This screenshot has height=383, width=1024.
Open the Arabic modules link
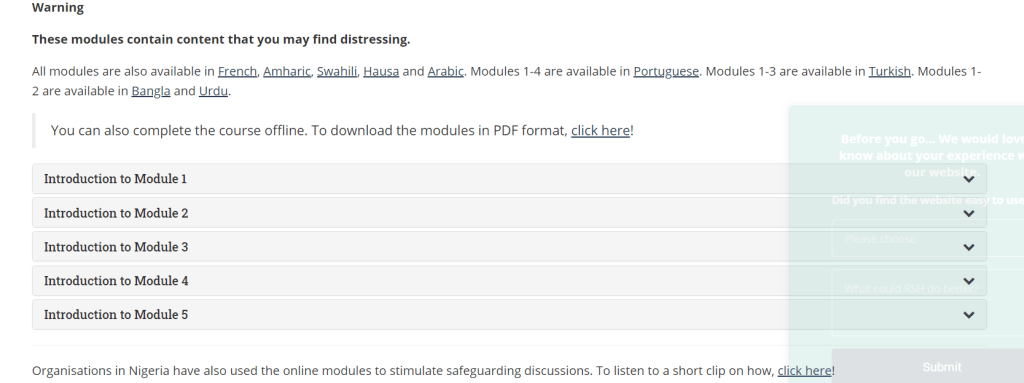point(445,71)
